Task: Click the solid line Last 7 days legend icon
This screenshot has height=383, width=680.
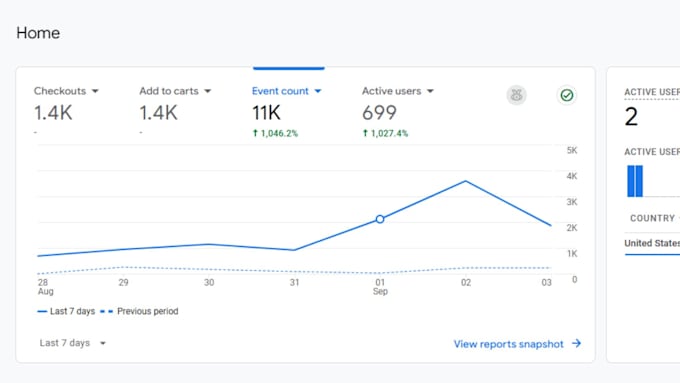Action: tap(42, 311)
